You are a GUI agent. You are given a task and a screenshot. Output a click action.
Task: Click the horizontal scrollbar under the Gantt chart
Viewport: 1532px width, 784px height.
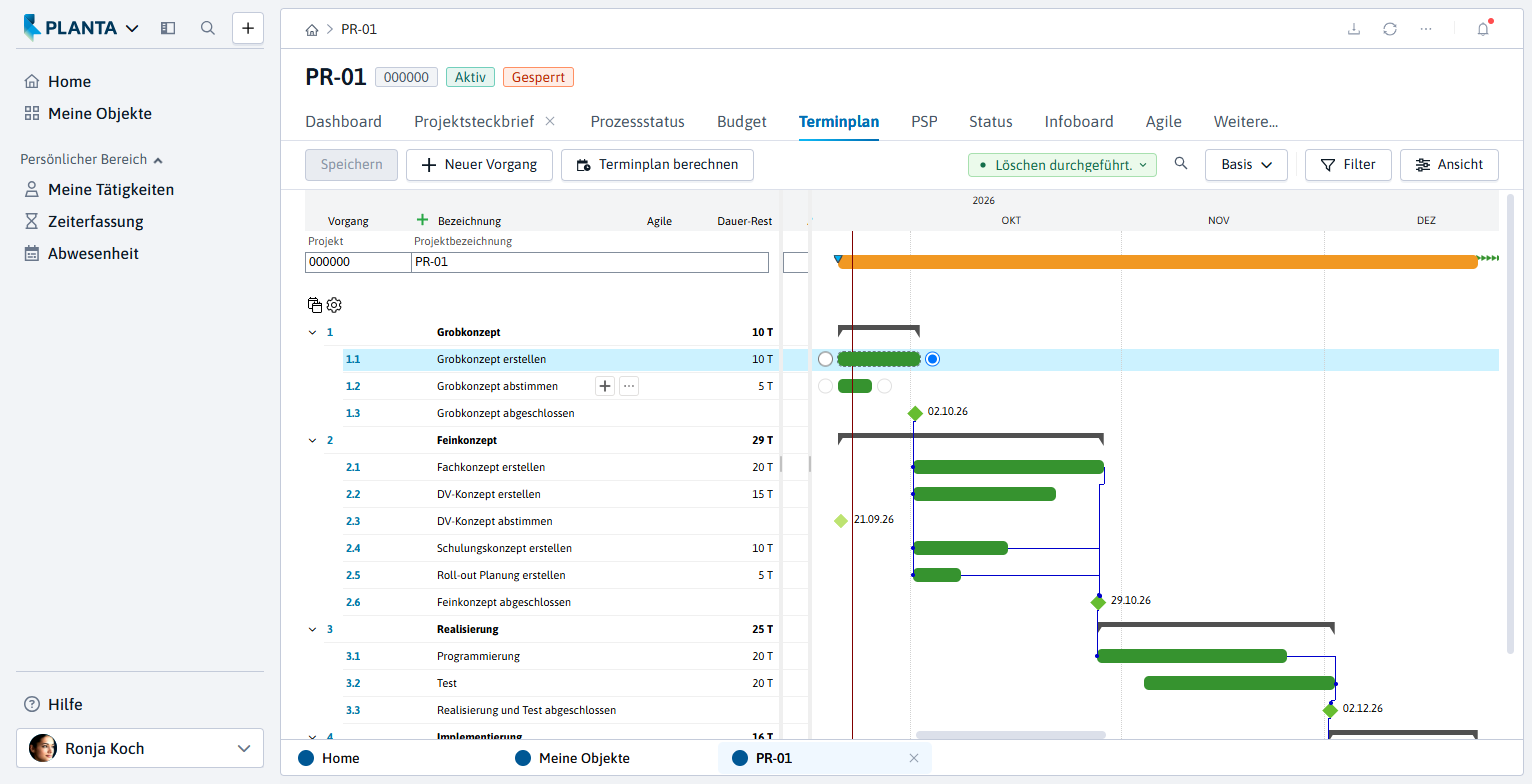click(1011, 735)
